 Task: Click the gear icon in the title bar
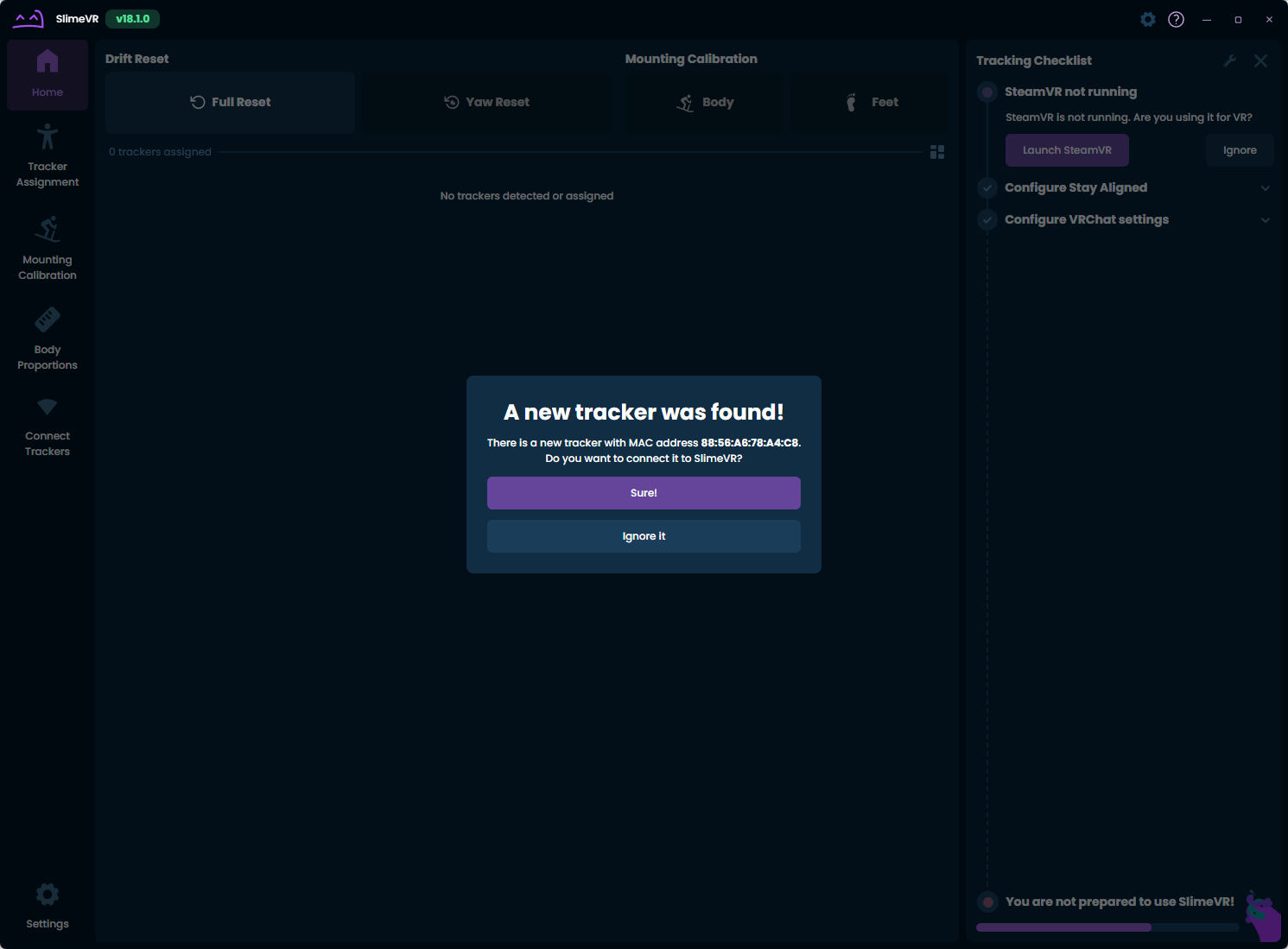pyautogui.click(x=1147, y=19)
